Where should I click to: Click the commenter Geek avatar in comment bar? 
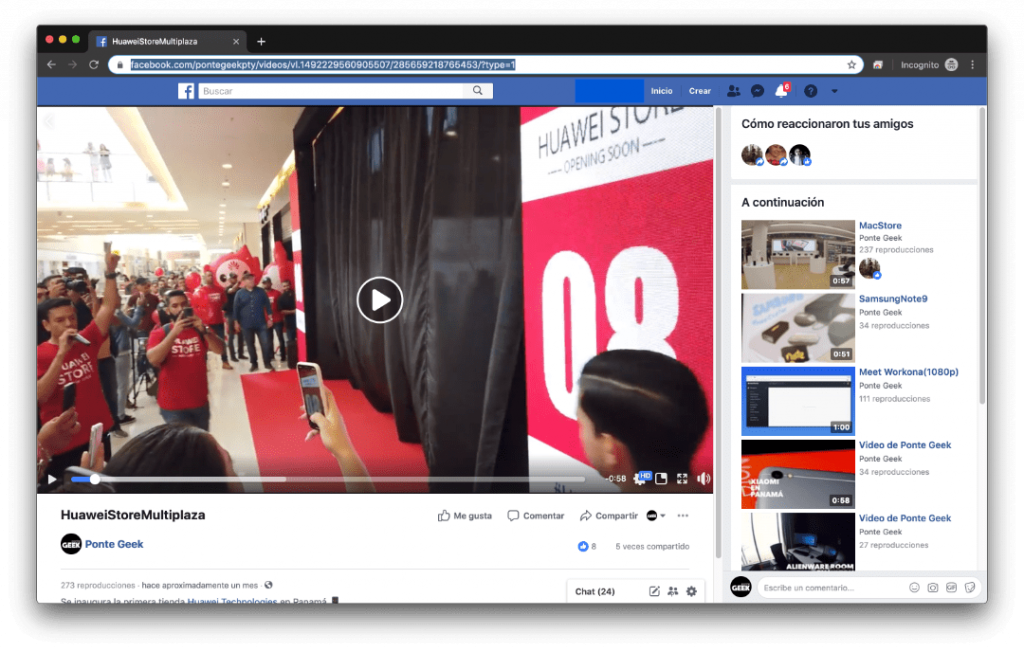coord(741,587)
